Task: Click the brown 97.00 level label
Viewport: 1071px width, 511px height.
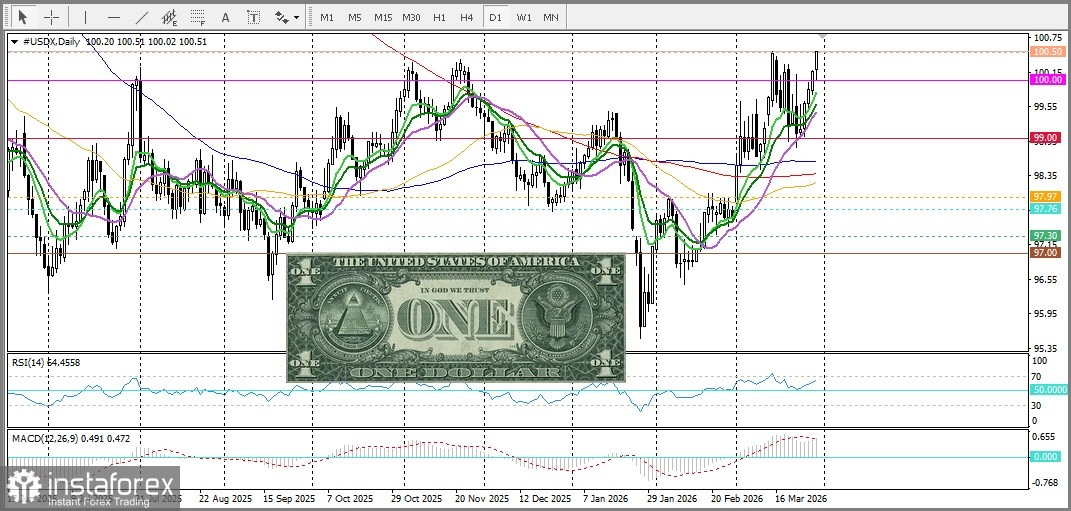Action: (x=1046, y=253)
